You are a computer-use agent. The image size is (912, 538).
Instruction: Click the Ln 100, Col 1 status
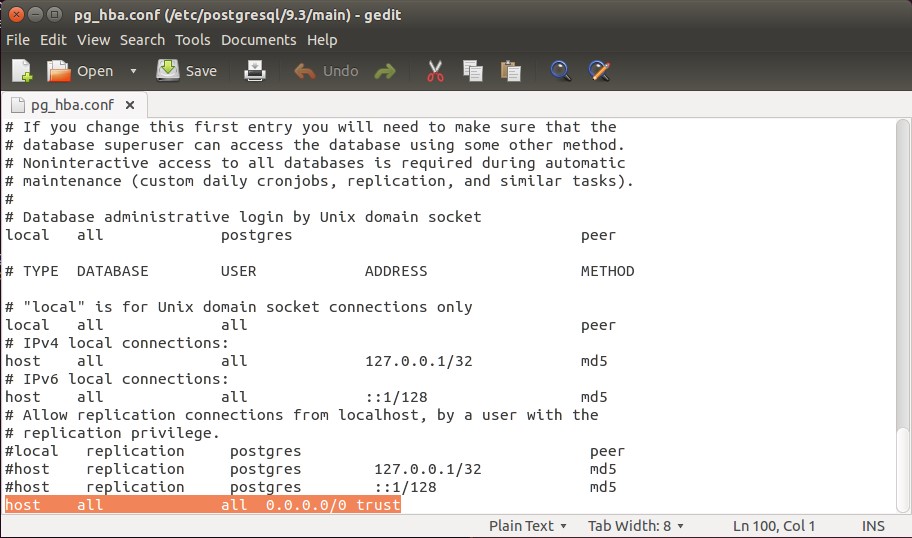(x=774, y=526)
